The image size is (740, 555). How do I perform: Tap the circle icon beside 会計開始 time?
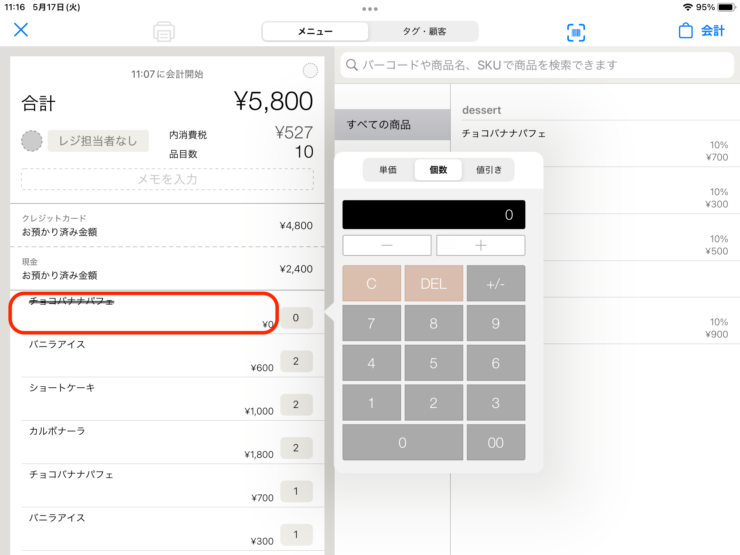click(x=310, y=71)
